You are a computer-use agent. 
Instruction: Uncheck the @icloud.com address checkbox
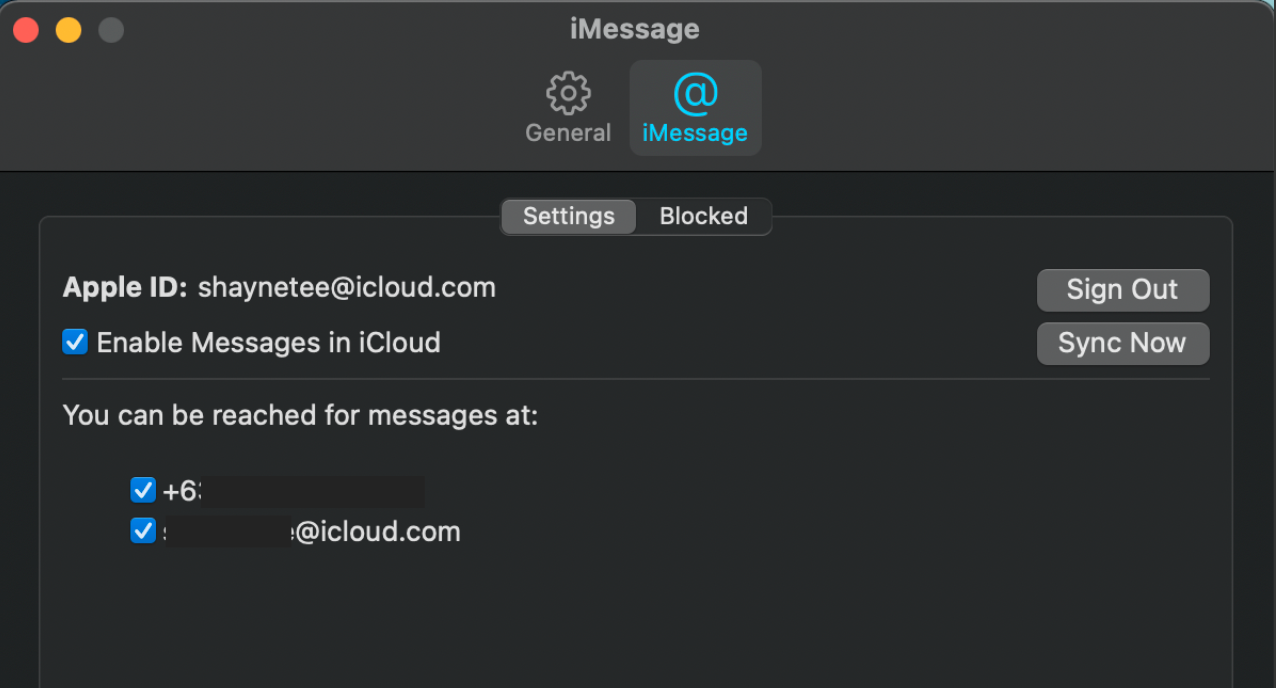[143, 531]
